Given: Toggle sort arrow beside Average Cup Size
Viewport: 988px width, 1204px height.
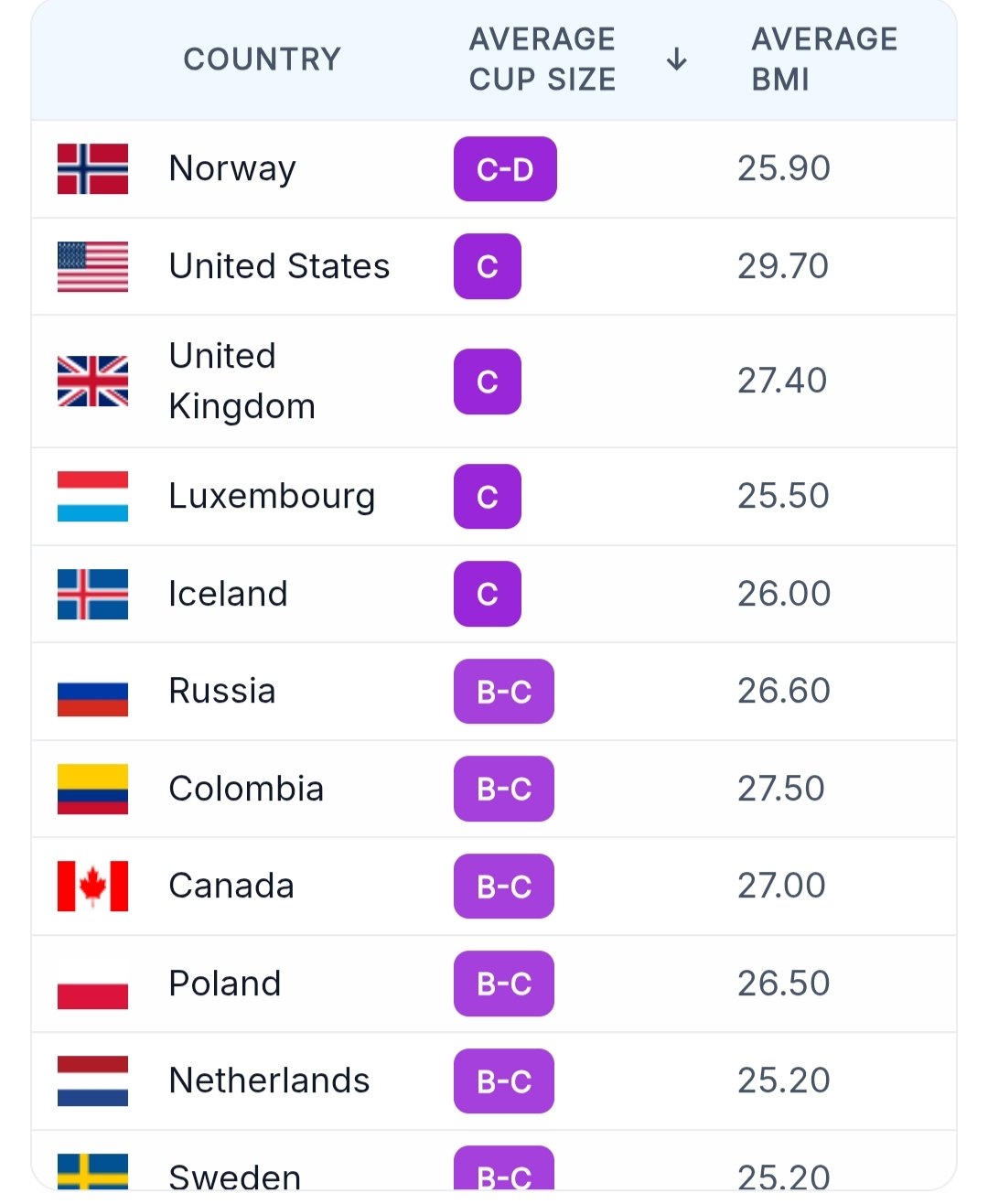Looking at the screenshot, I should click(677, 59).
